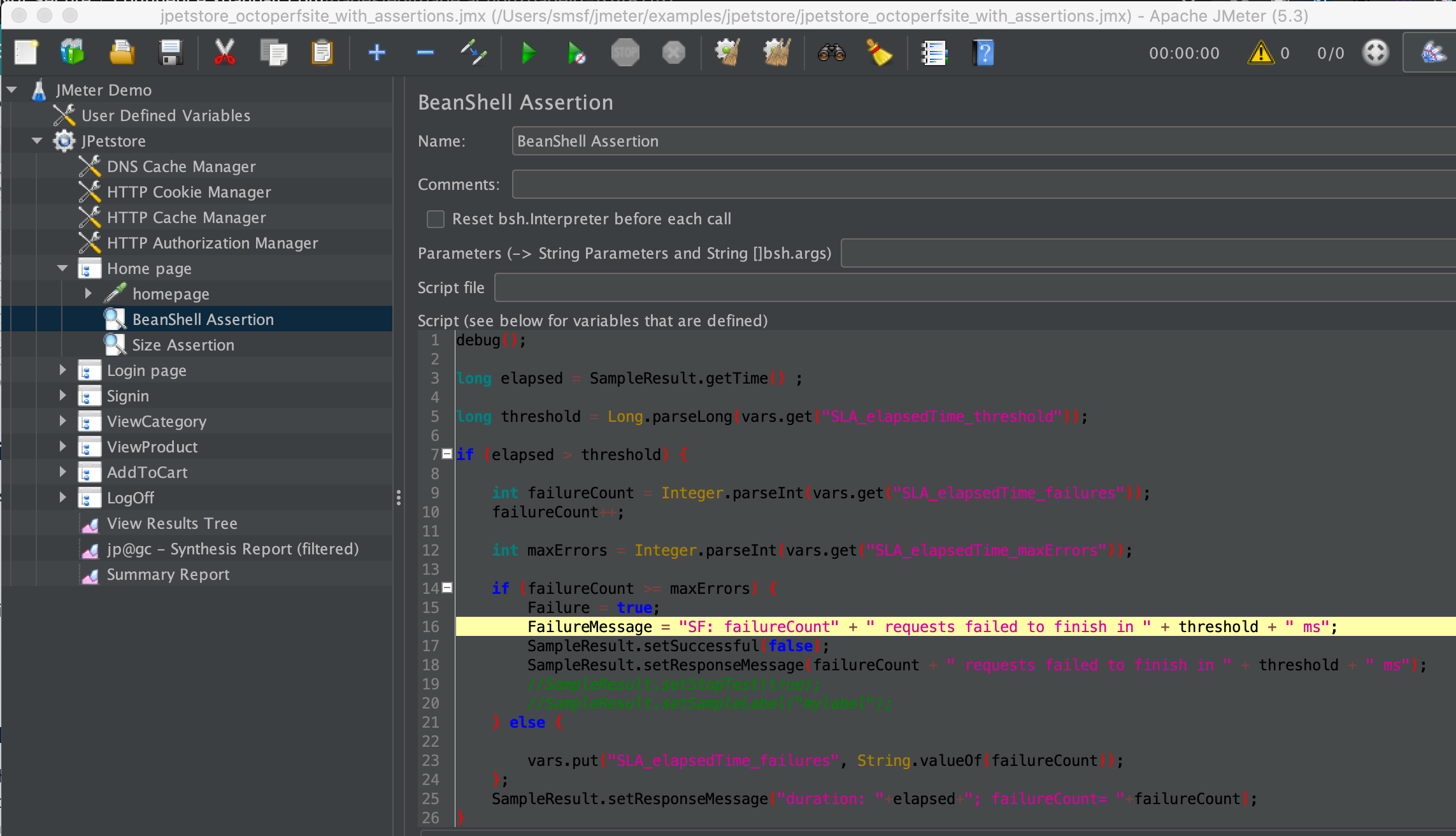Shutdown threads gracefully
1456x836 pixels.
click(x=673, y=52)
